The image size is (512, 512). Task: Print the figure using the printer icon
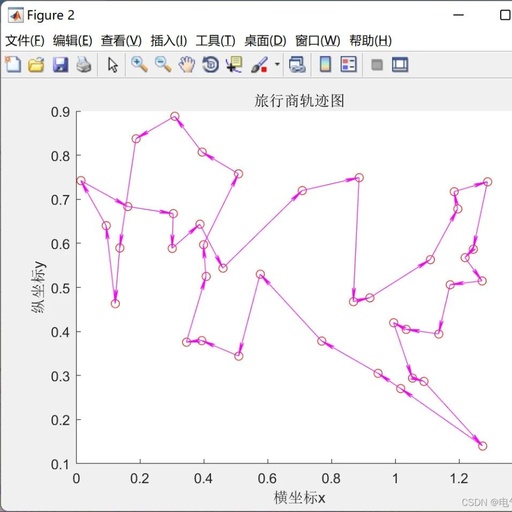83,64
